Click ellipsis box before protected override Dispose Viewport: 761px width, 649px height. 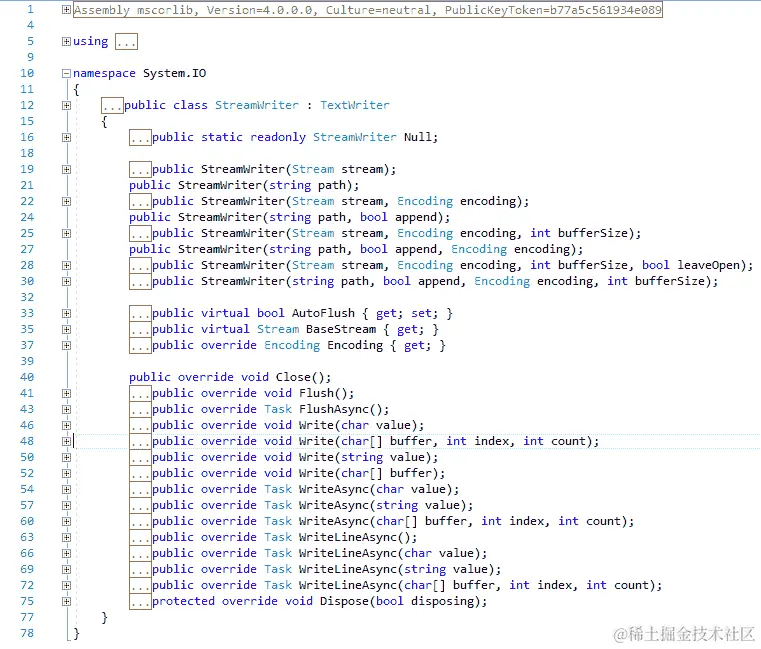coord(140,602)
